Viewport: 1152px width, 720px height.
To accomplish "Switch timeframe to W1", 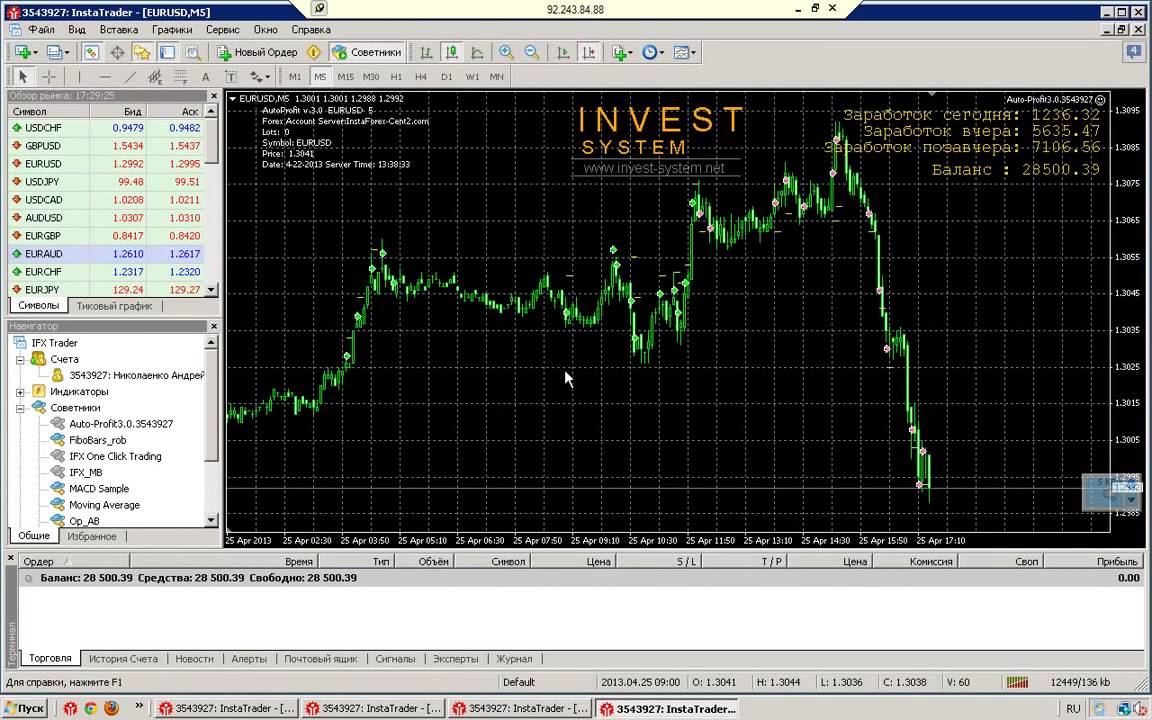I will click(x=472, y=76).
